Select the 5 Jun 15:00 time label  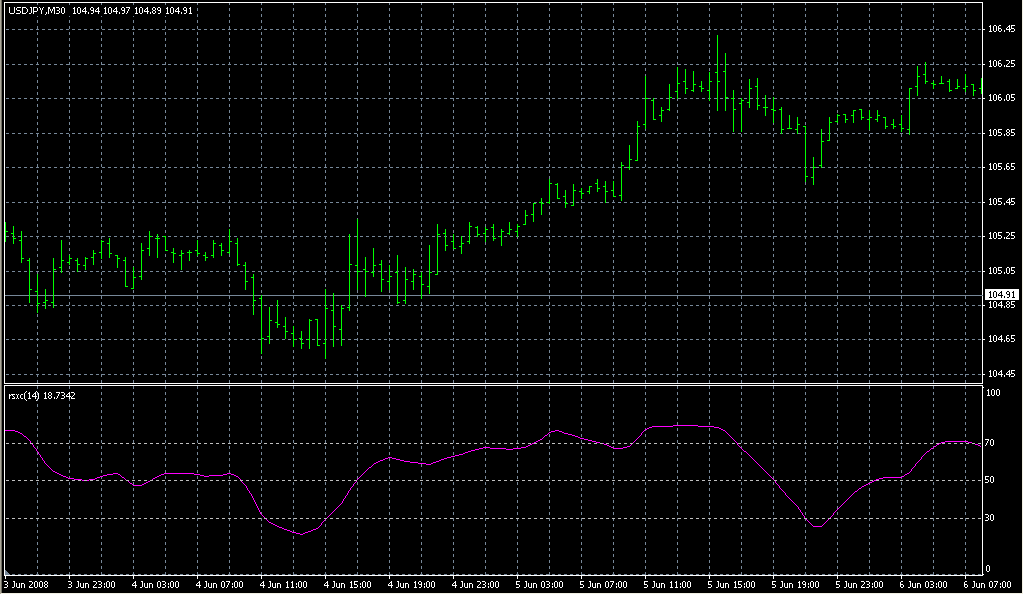click(733, 584)
